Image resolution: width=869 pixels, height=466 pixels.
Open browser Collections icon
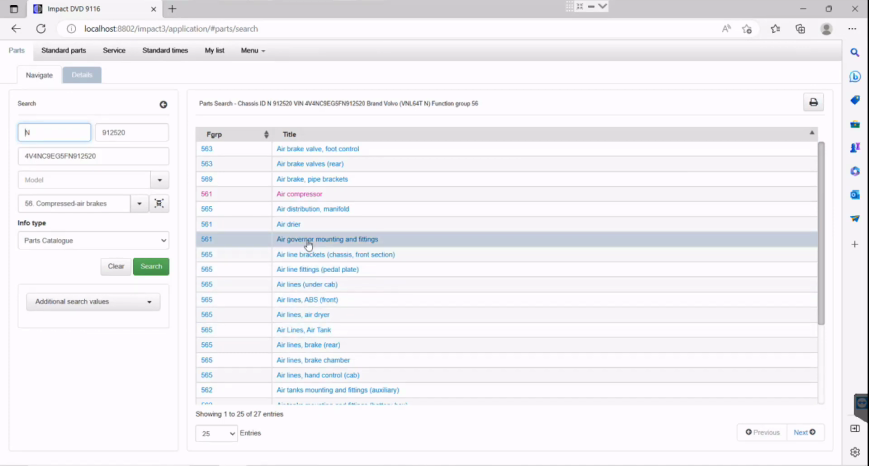tap(801, 29)
